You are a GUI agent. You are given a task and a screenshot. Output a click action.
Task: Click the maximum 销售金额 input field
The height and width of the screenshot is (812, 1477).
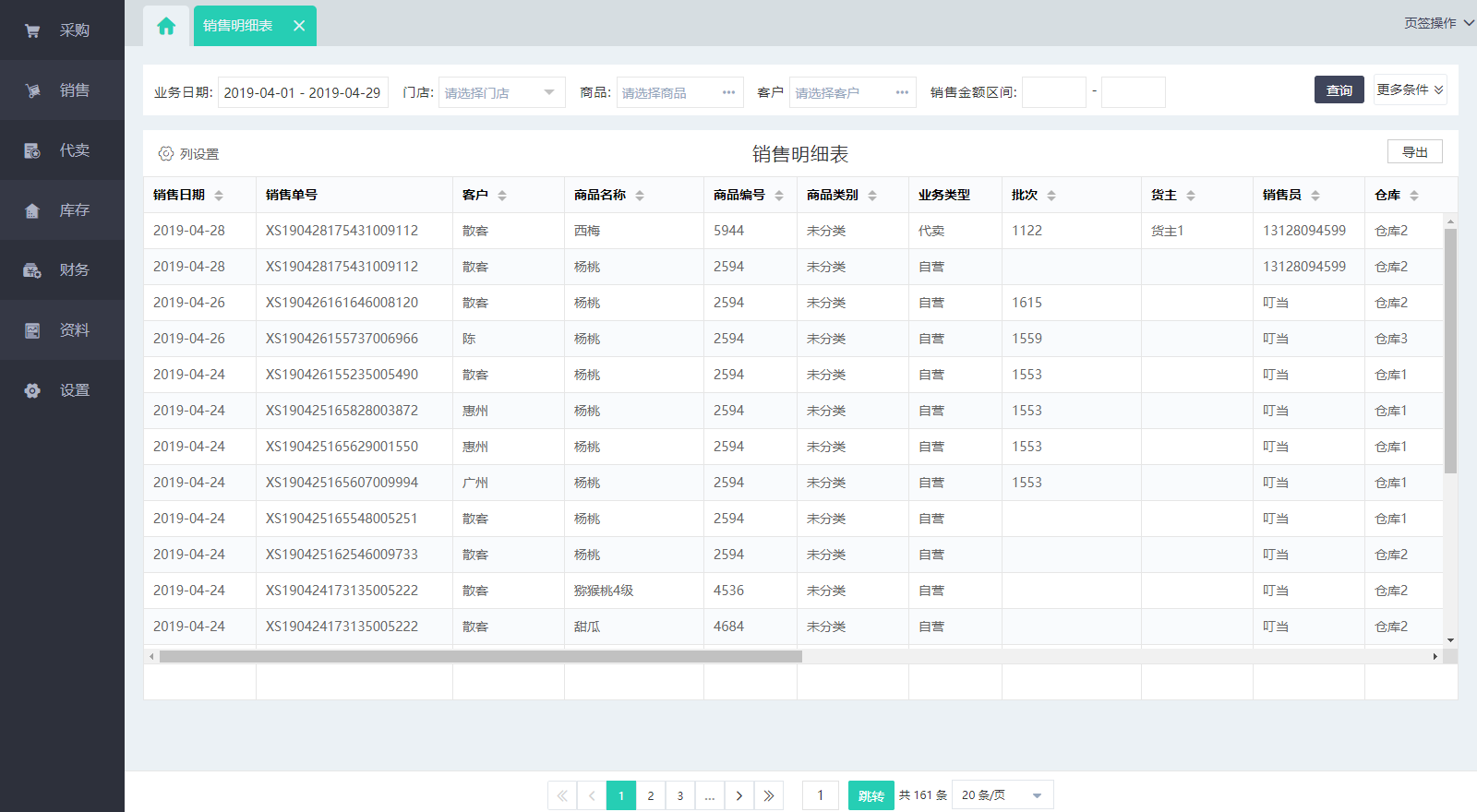pyautogui.click(x=1134, y=92)
